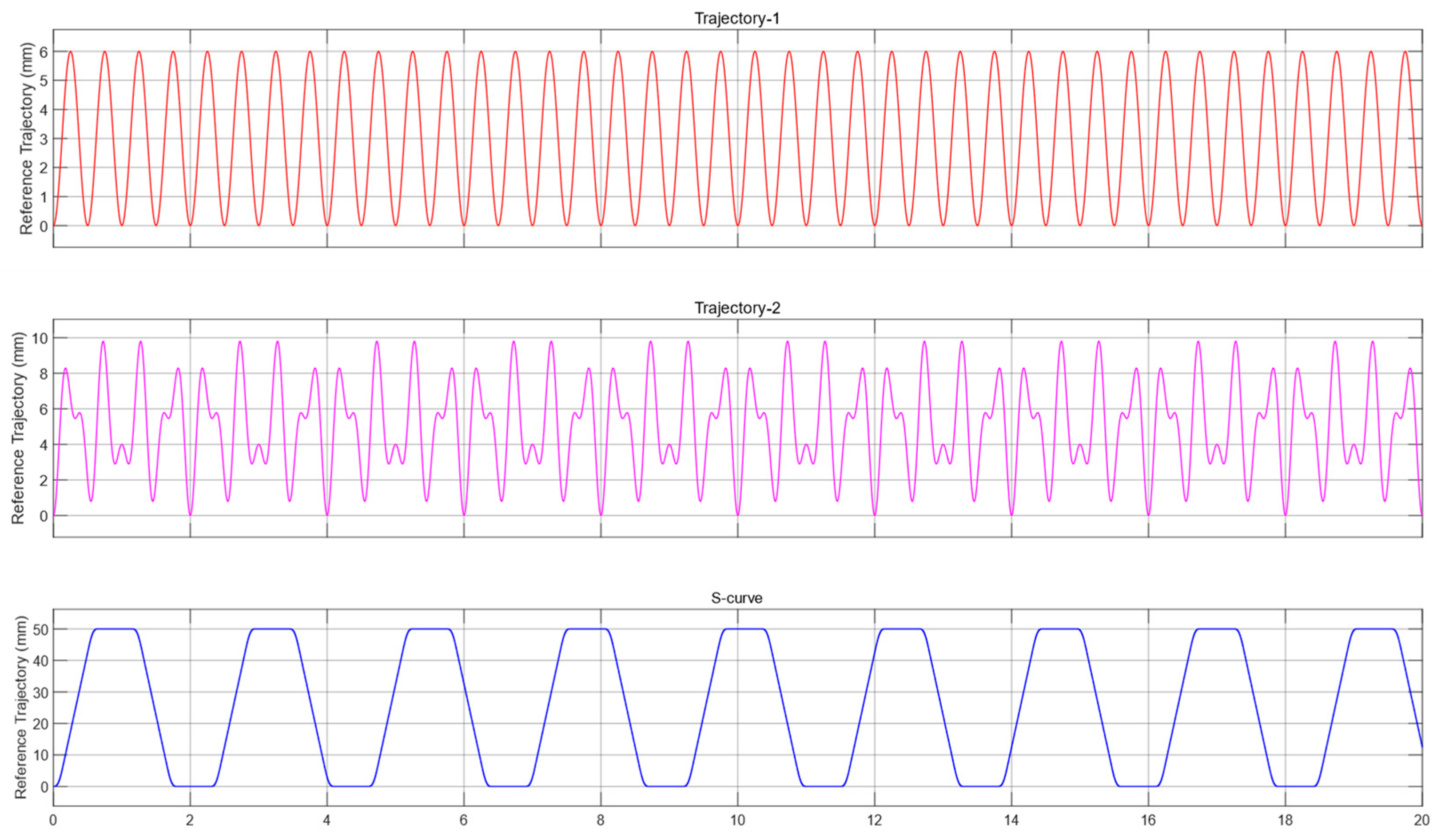Click first blue S-curve plateau at 50 mm
1437x840 pixels.
point(115,629)
